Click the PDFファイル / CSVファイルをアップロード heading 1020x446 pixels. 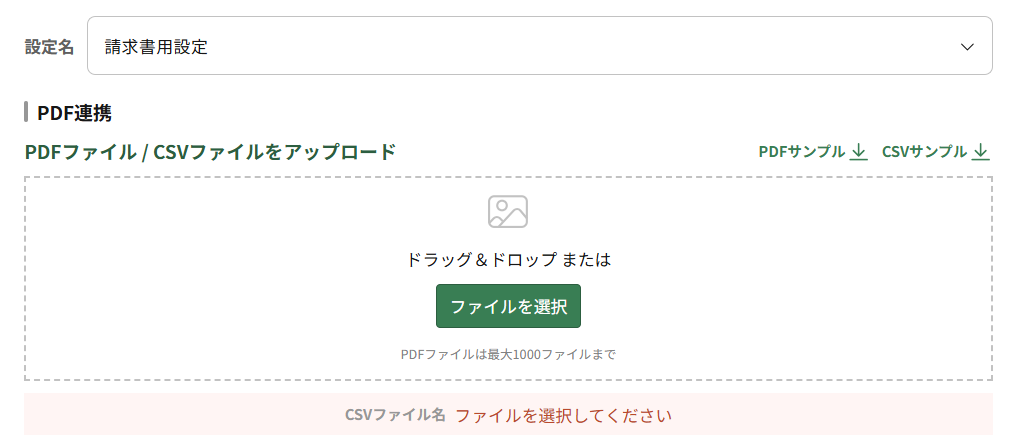(x=210, y=152)
